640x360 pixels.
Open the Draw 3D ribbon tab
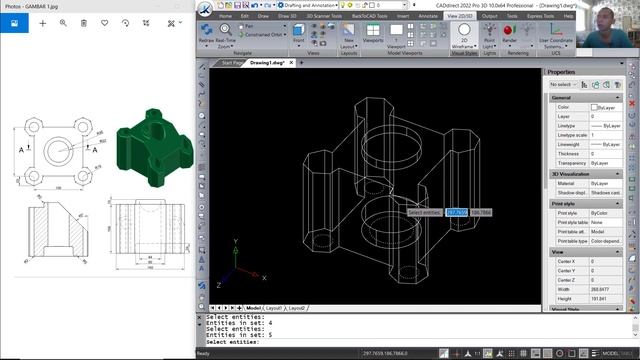click(x=287, y=16)
